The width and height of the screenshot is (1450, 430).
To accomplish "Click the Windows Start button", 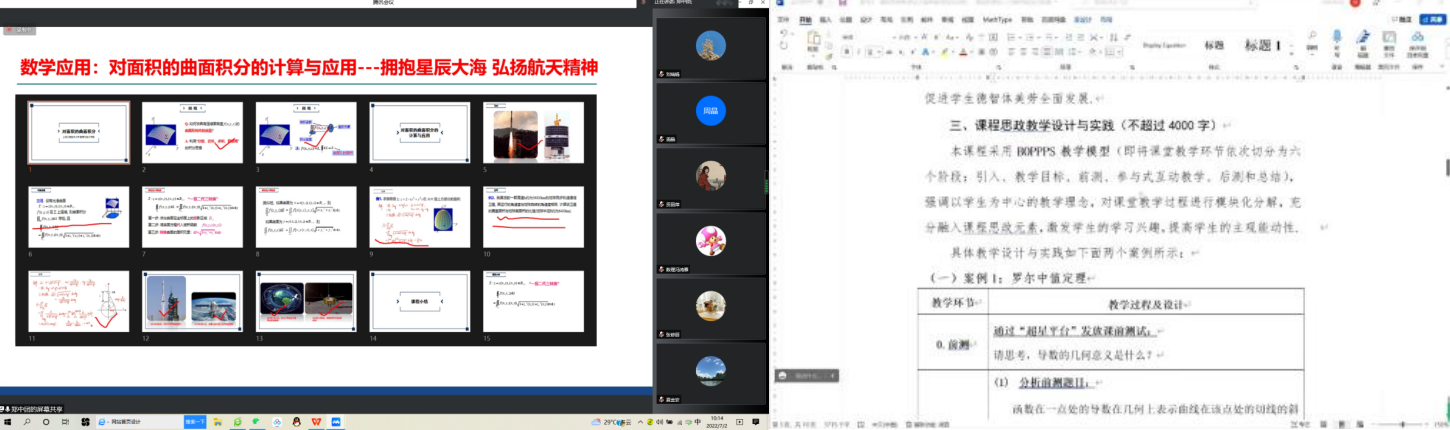I will pyautogui.click(x=8, y=423).
